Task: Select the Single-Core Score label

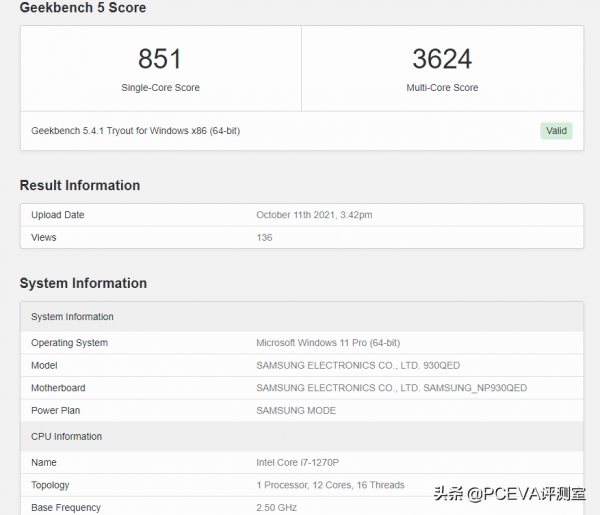Action: pyautogui.click(x=160, y=88)
